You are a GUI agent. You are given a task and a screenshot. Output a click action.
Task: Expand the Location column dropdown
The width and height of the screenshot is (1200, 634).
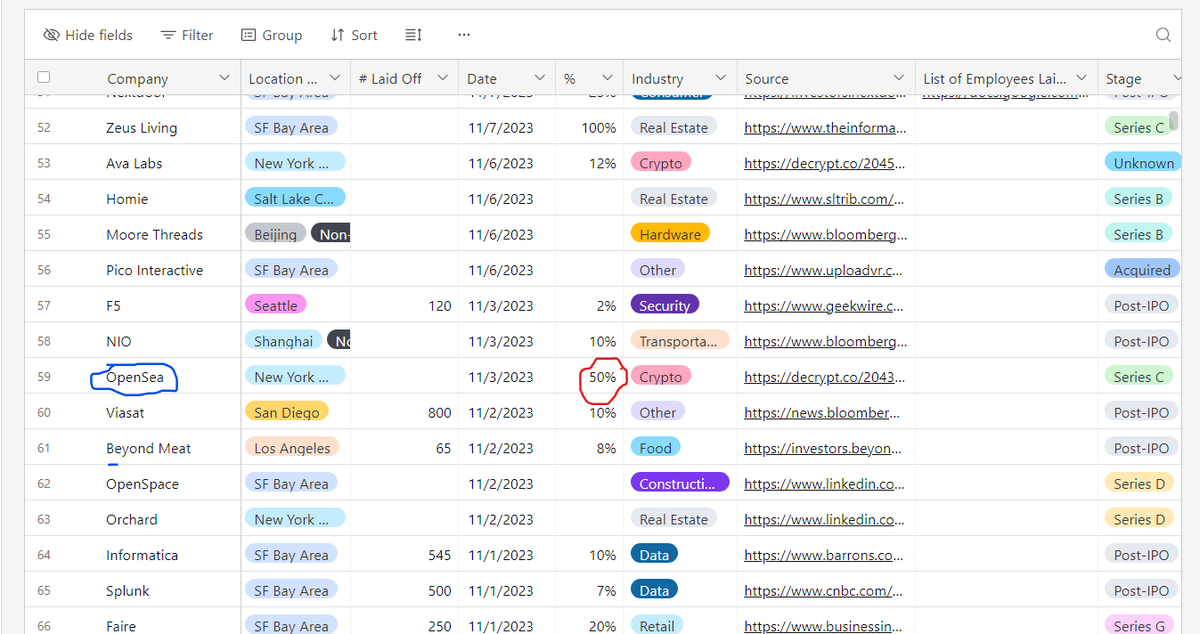pos(335,78)
